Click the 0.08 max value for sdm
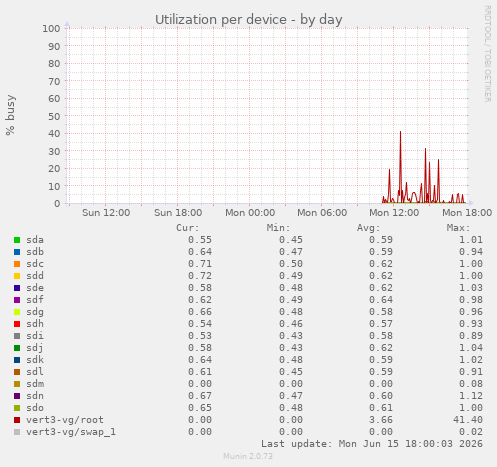497x467 pixels. [471, 384]
